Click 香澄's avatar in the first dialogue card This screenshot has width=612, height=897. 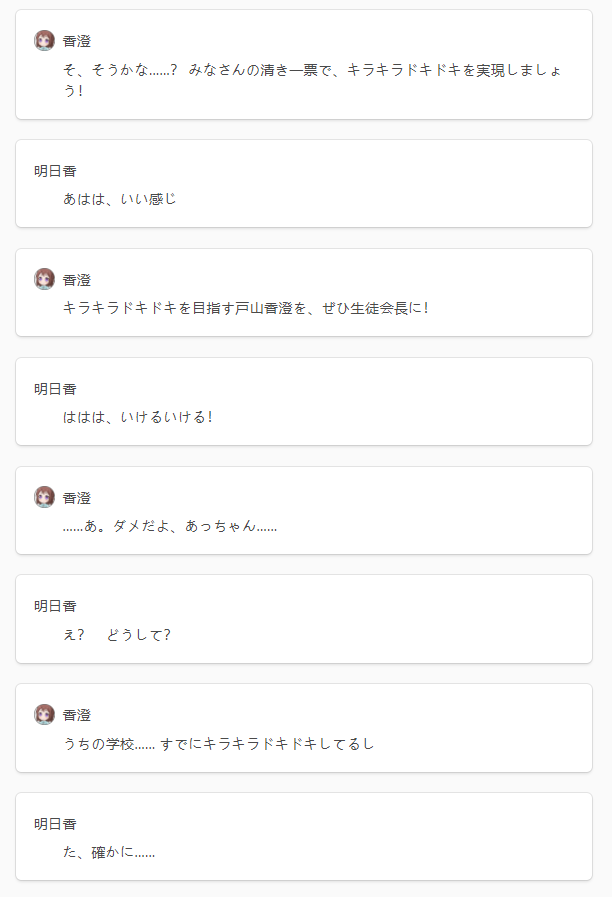45,41
